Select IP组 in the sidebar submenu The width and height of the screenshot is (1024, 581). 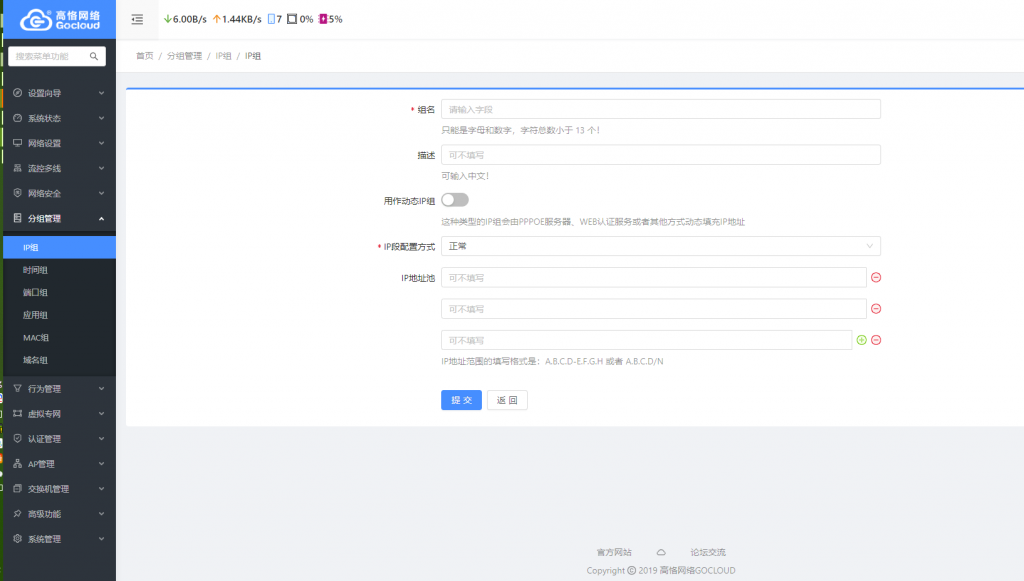pos(59,247)
